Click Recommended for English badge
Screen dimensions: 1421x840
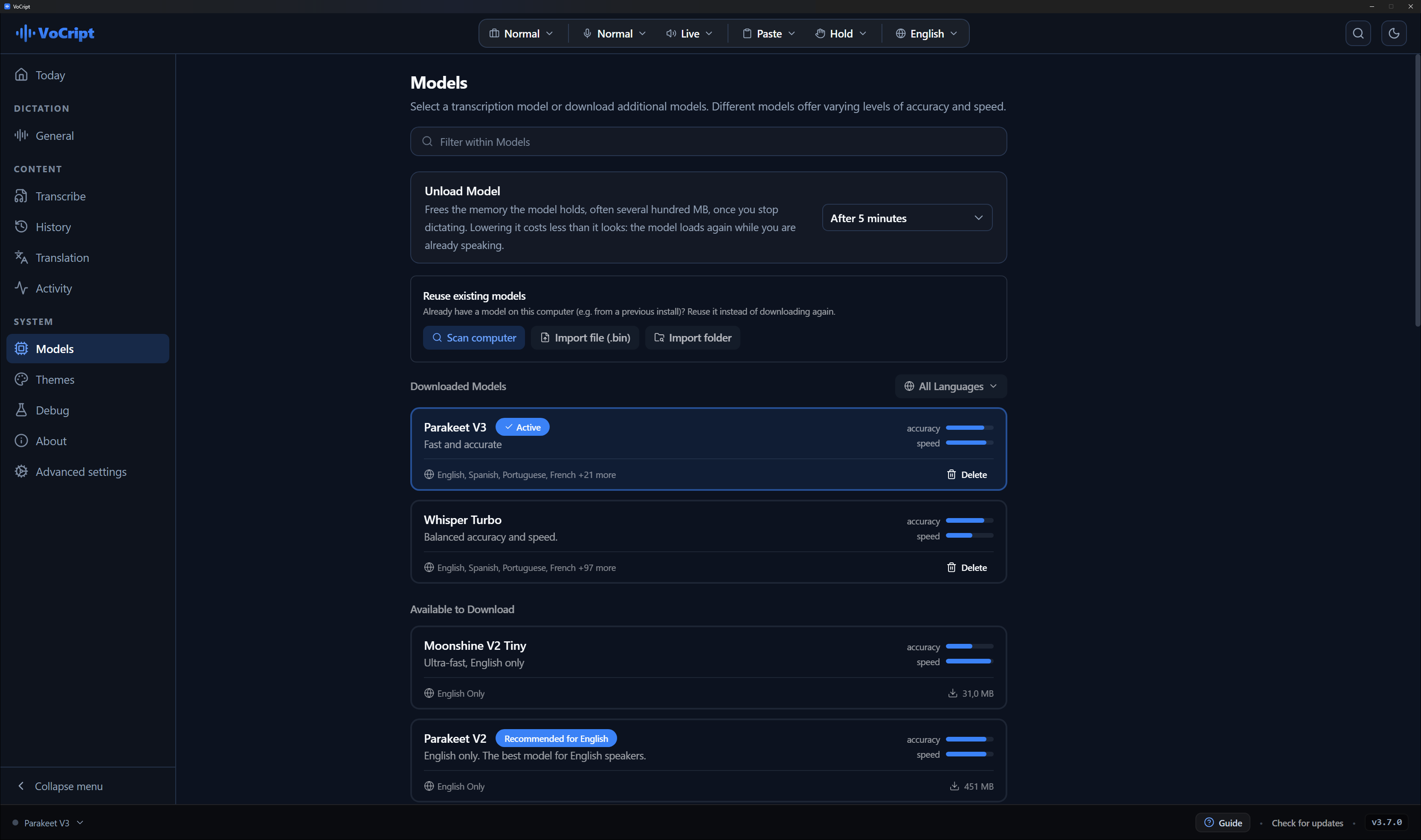pos(556,738)
